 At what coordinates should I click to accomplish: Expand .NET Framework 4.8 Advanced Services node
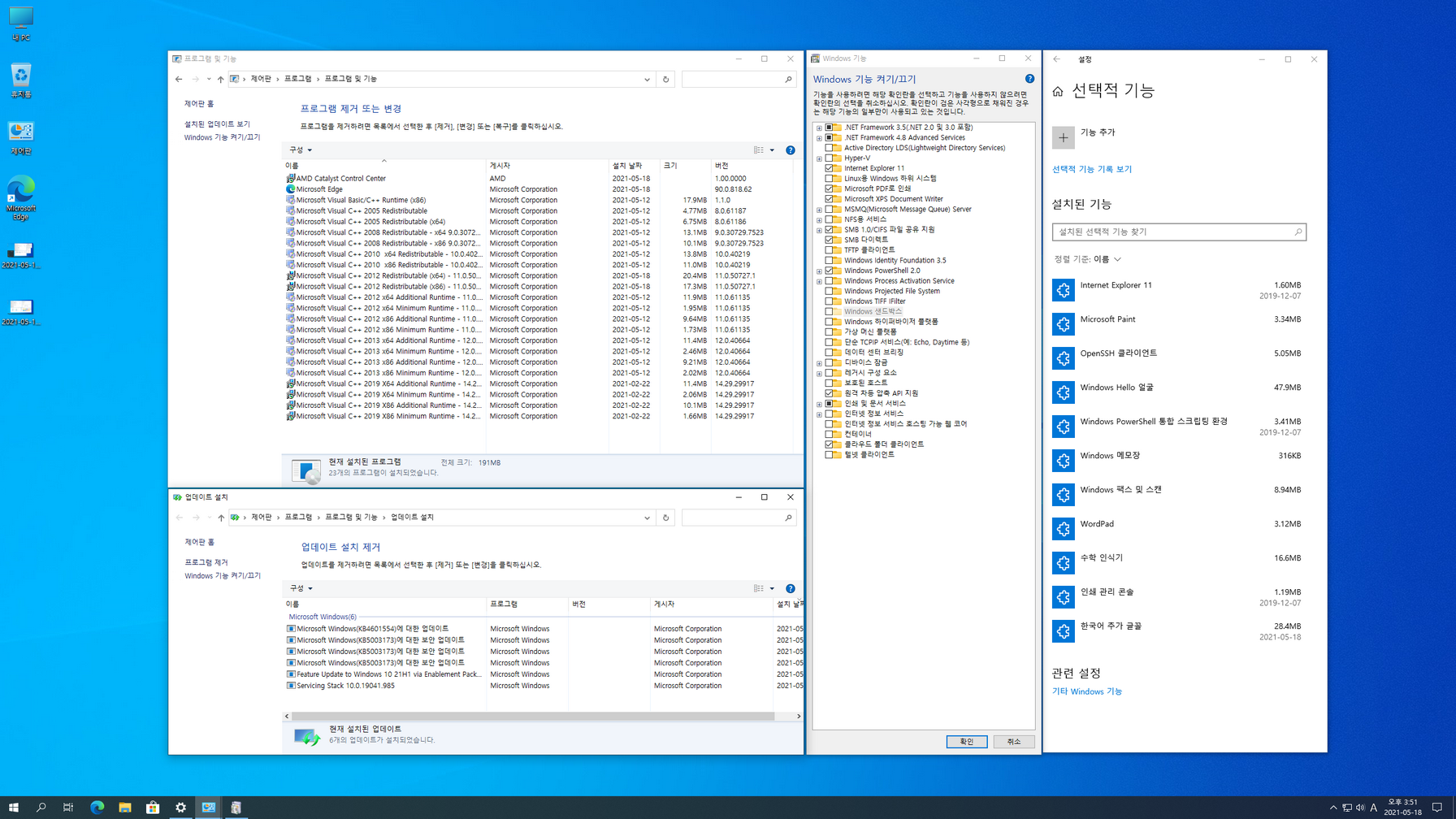pos(819,138)
